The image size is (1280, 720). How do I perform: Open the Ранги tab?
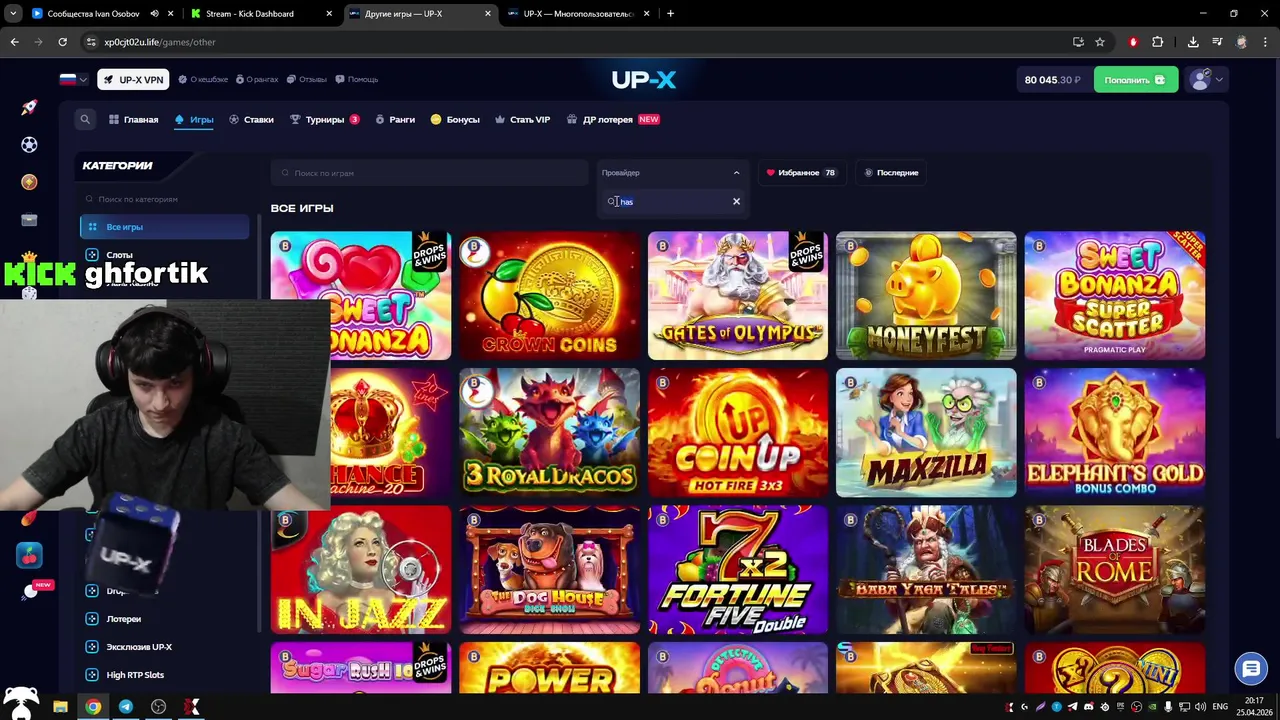[x=395, y=119]
